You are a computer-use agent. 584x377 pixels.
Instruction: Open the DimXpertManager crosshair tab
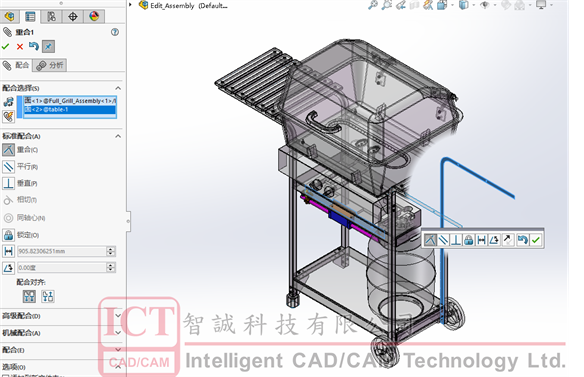[73, 16]
